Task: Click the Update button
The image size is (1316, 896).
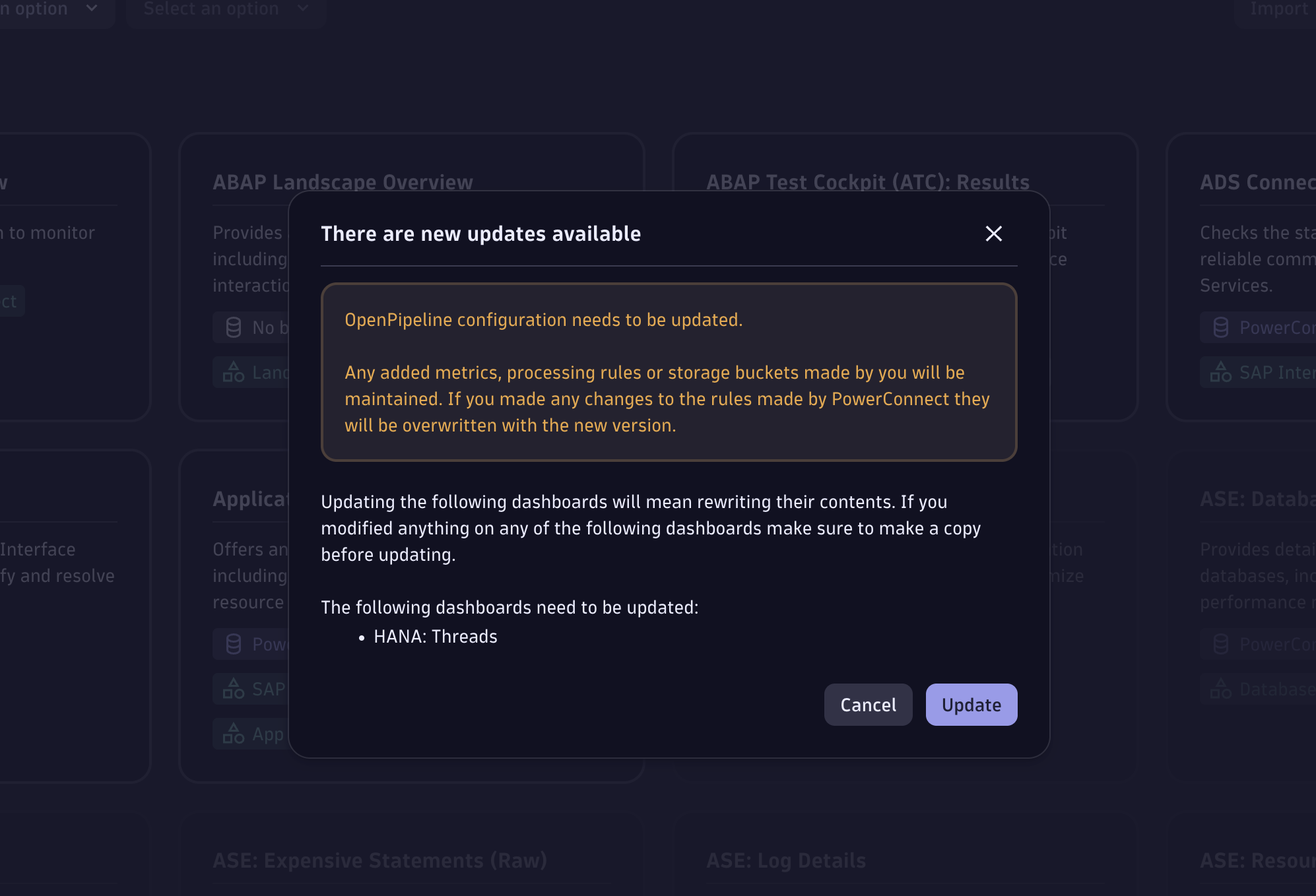Action: [971, 704]
